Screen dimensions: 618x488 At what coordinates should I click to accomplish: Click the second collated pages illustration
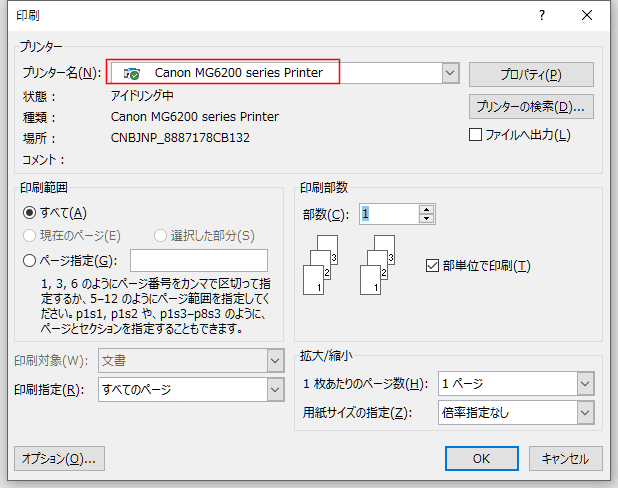pos(377,265)
